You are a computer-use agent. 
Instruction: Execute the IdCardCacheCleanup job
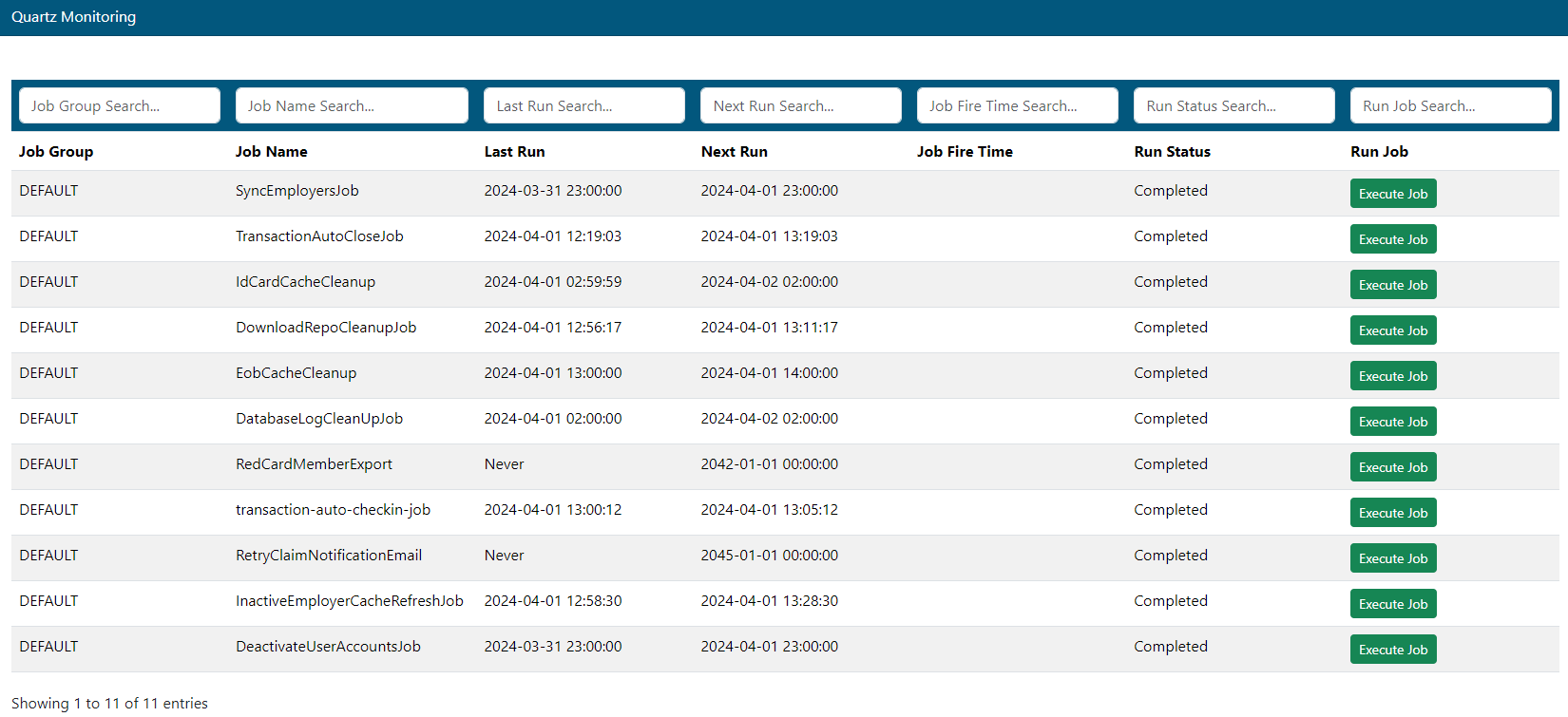coord(1392,285)
